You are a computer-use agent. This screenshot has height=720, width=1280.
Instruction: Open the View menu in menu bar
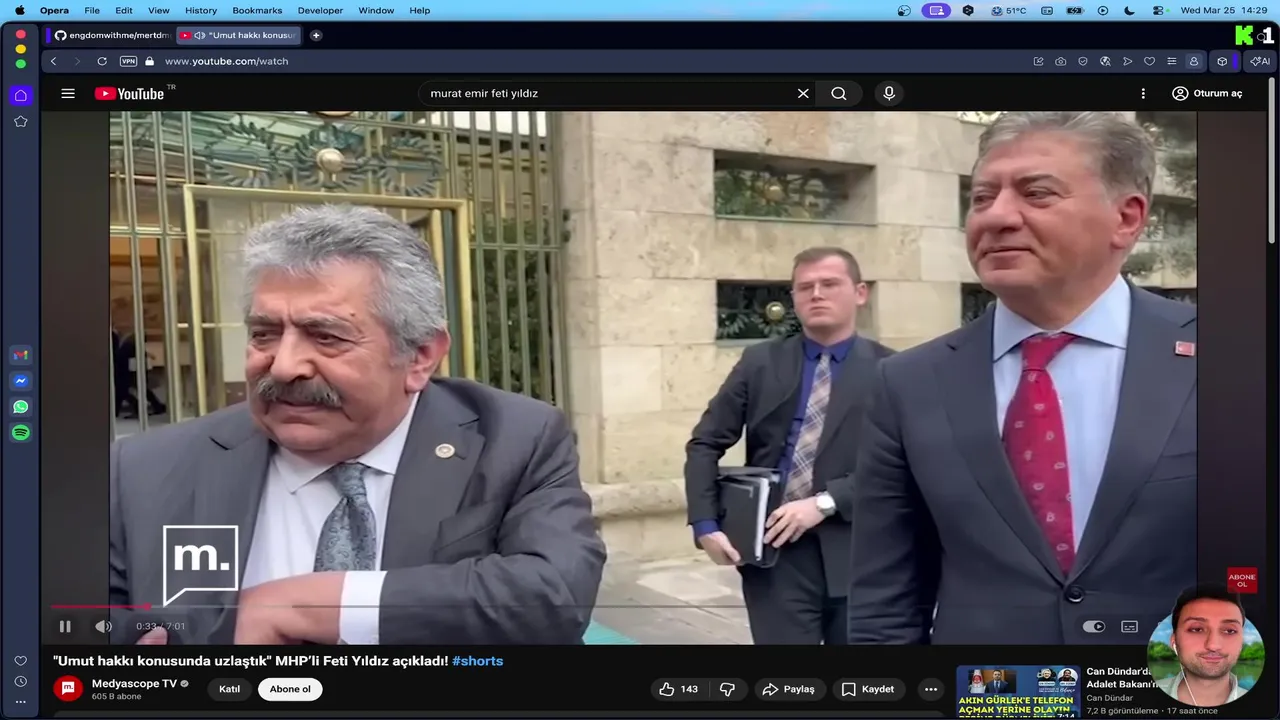(x=158, y=10)
